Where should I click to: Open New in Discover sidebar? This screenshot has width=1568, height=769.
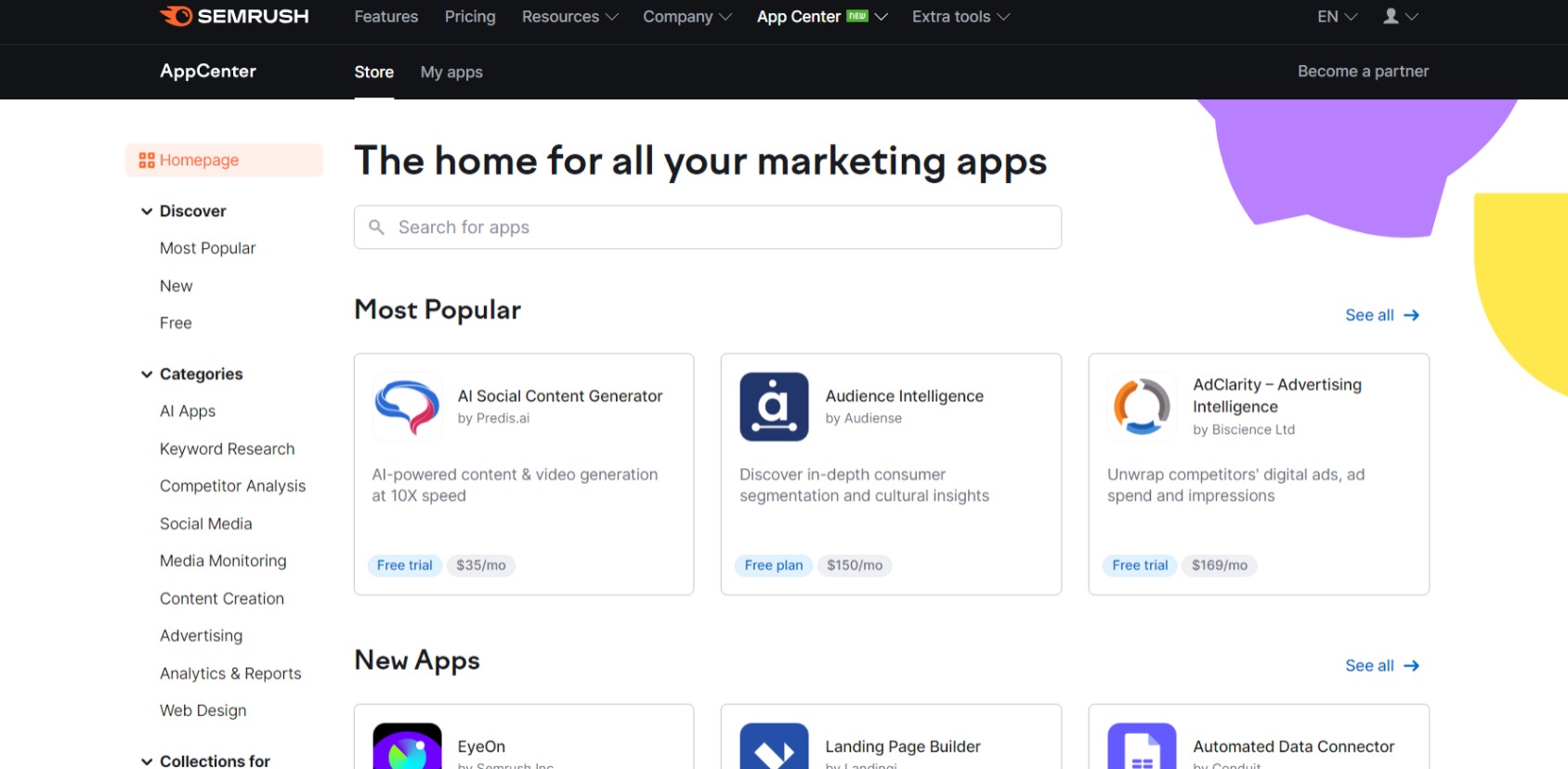click(x=176, y=286)
